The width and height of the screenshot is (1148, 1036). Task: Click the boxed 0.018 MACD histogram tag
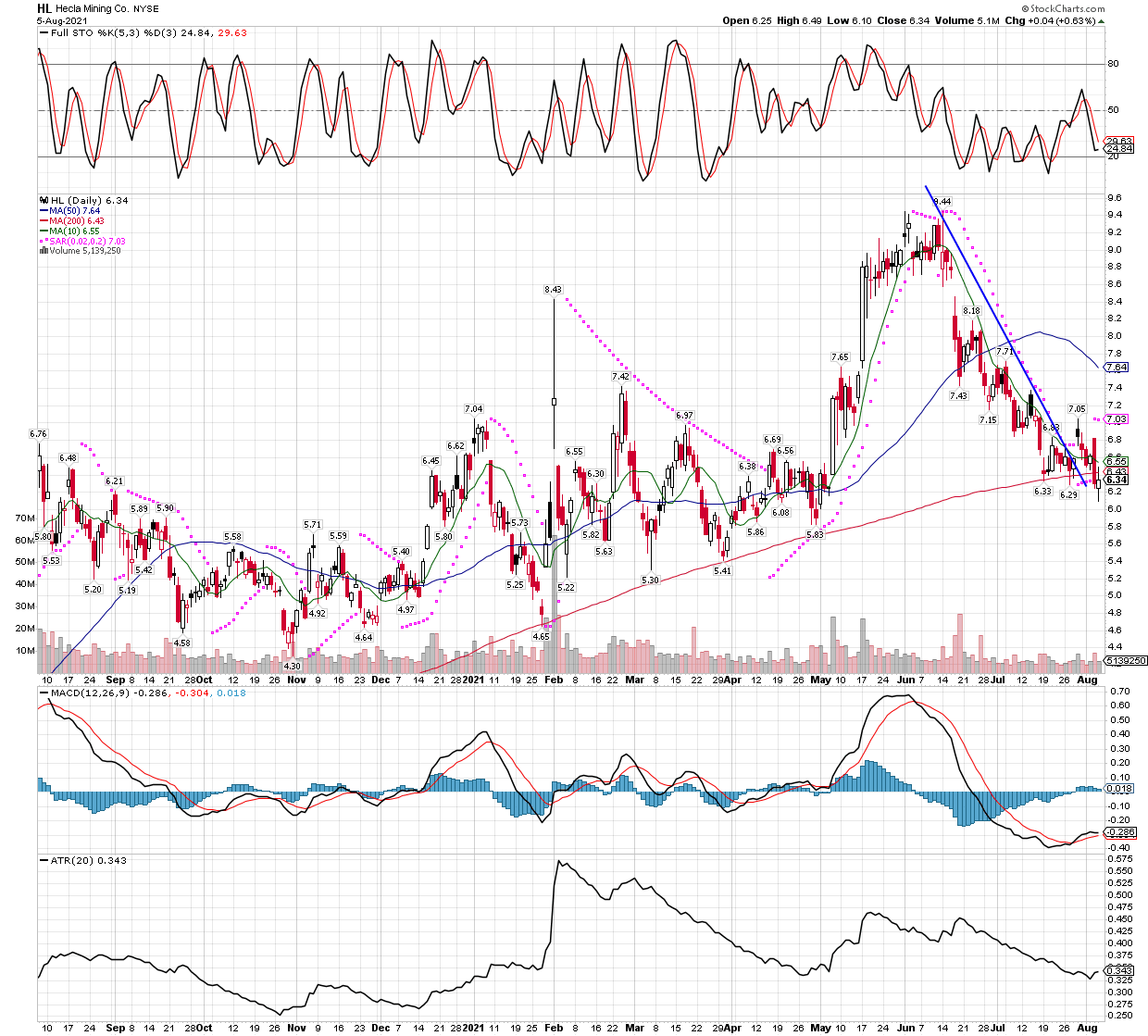1120,789
